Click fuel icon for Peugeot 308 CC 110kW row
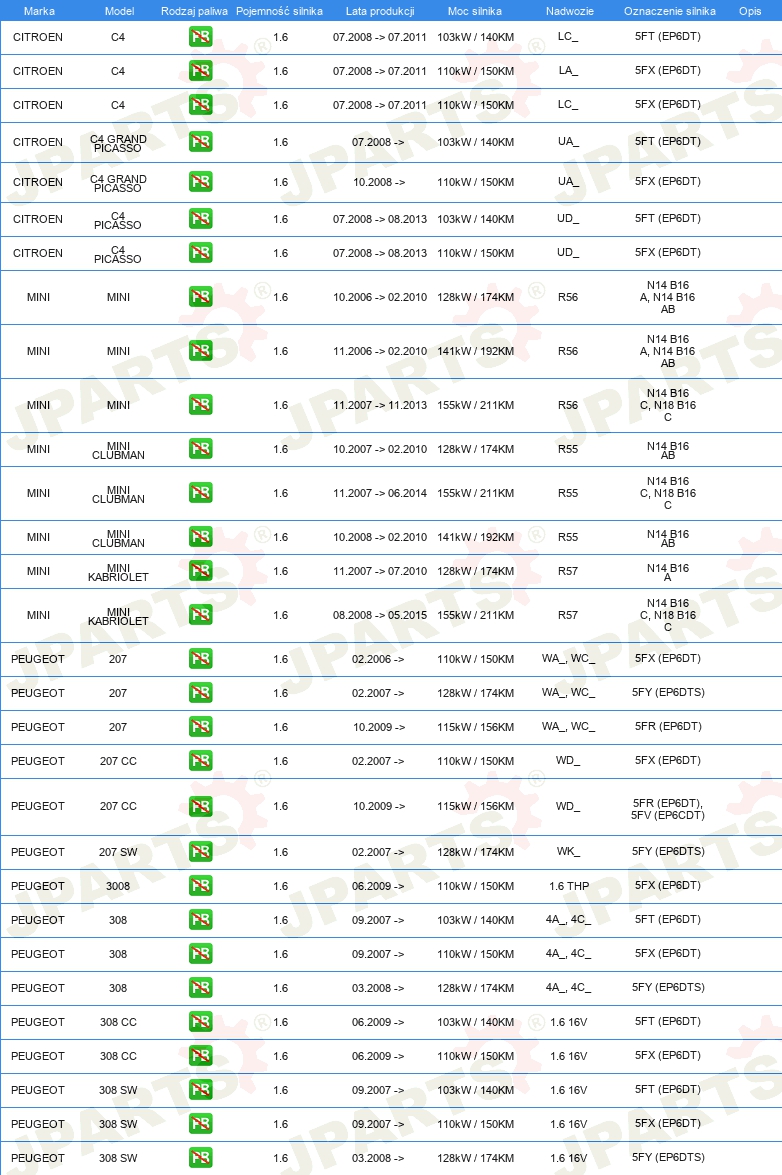The image size is (782, 1175). tap(201, 1056)
